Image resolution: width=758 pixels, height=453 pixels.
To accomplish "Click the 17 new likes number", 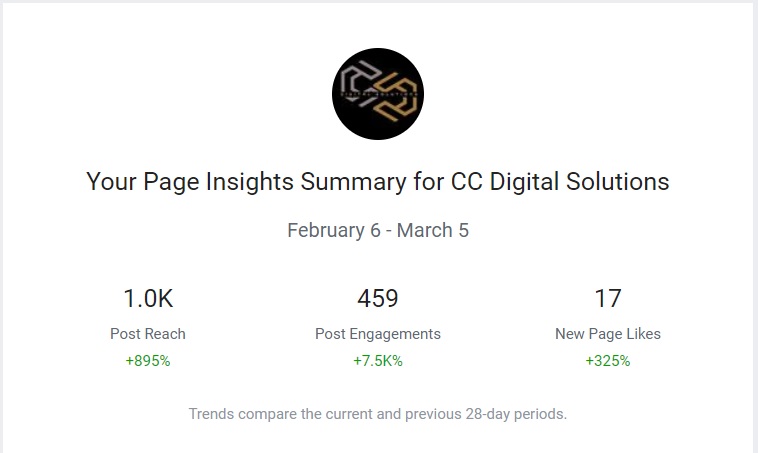I will tap(608, 298).
